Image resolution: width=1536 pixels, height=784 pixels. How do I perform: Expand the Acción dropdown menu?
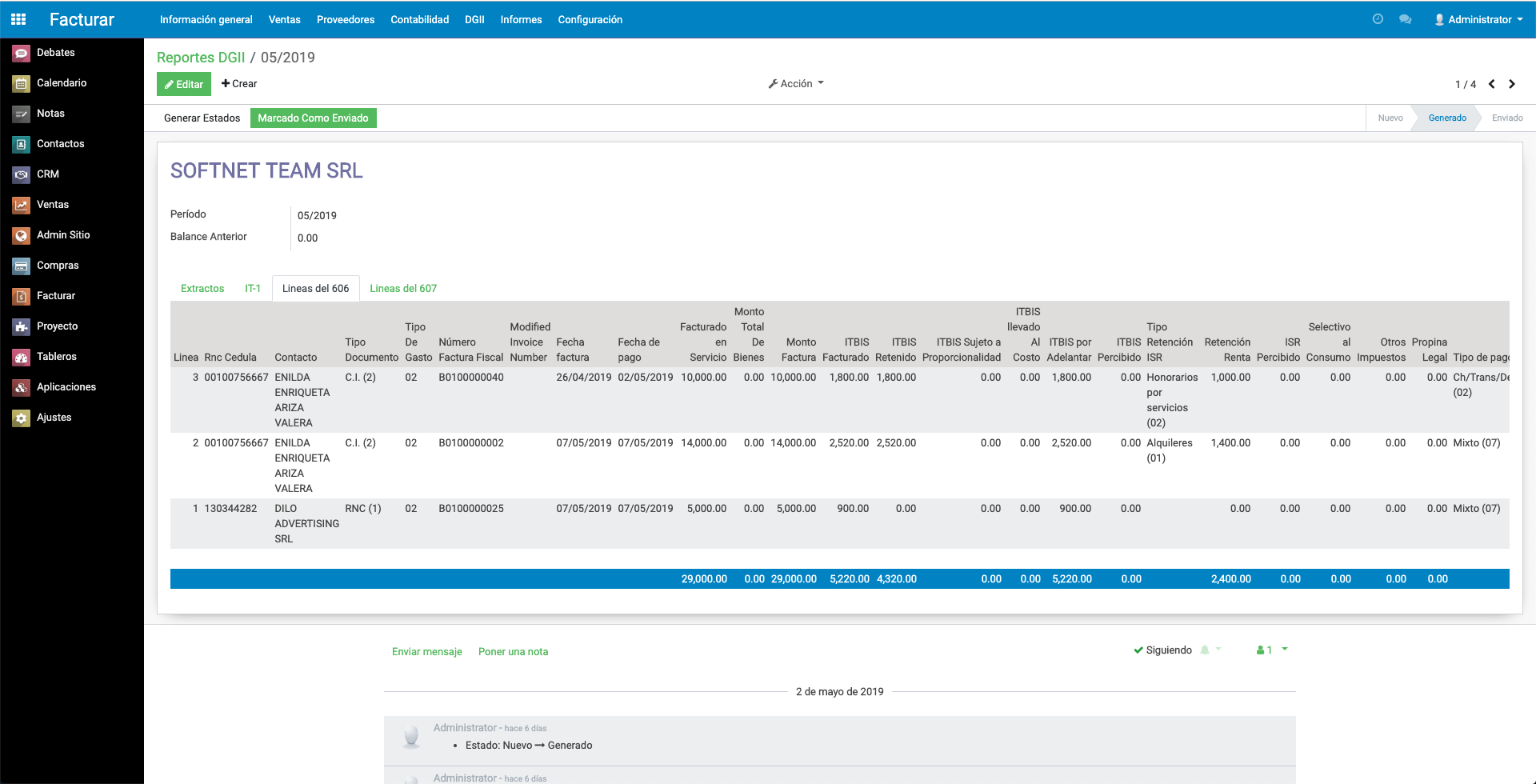point(796,84)
